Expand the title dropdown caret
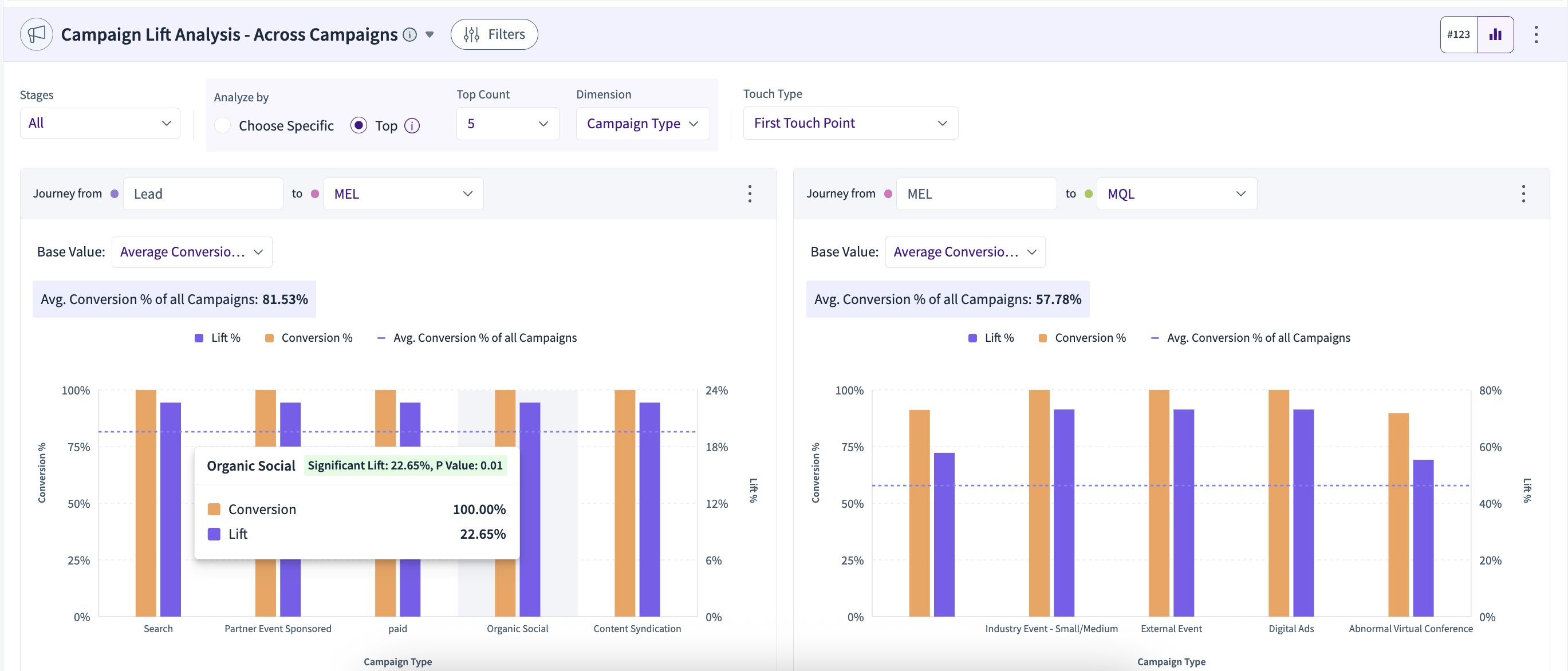This screenshot has width=1568, height=671. pos(430,35)
